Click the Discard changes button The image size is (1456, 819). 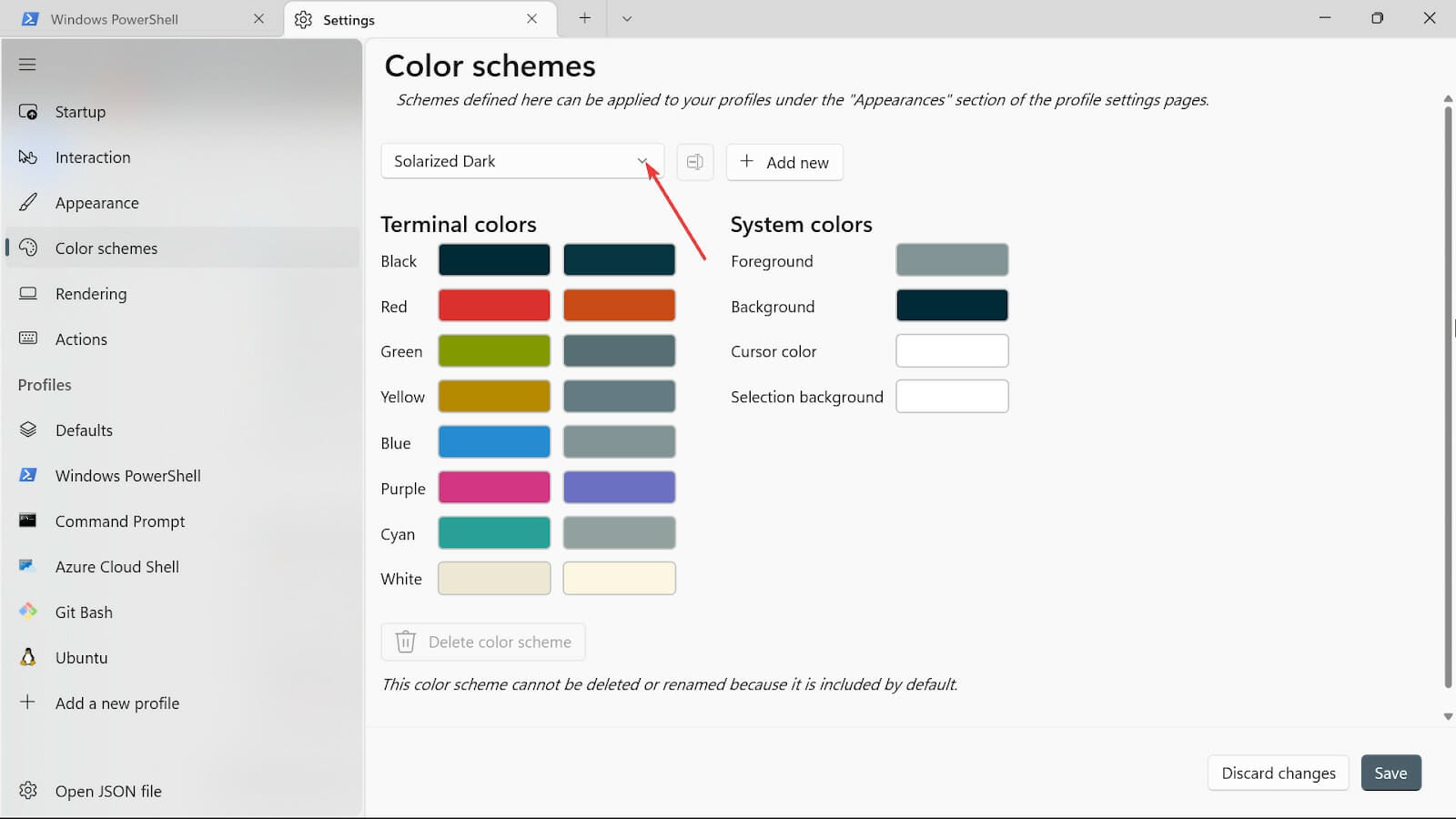click(x=1278, y=773)
